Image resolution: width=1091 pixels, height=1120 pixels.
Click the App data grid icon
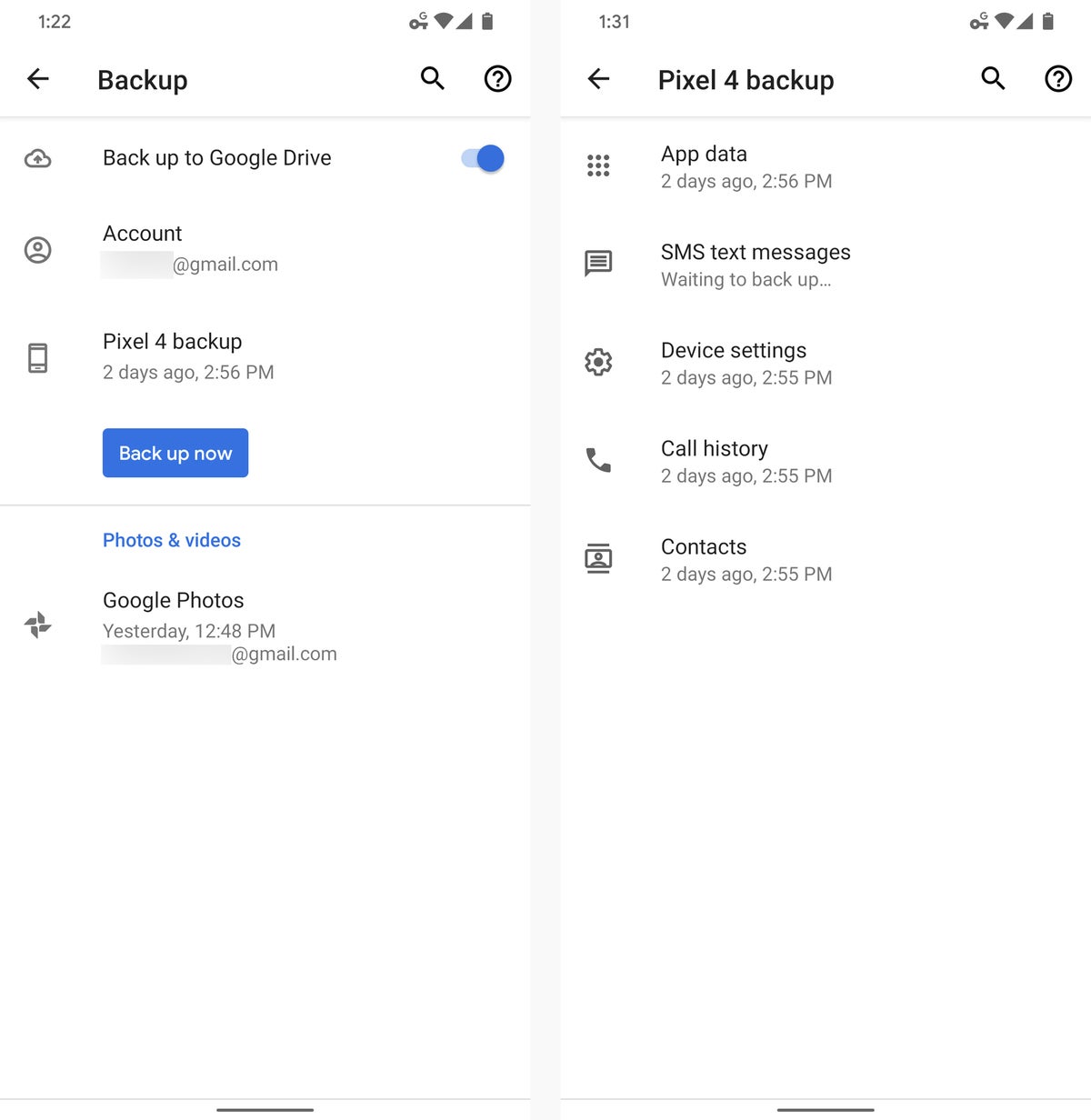coord(598,166)
